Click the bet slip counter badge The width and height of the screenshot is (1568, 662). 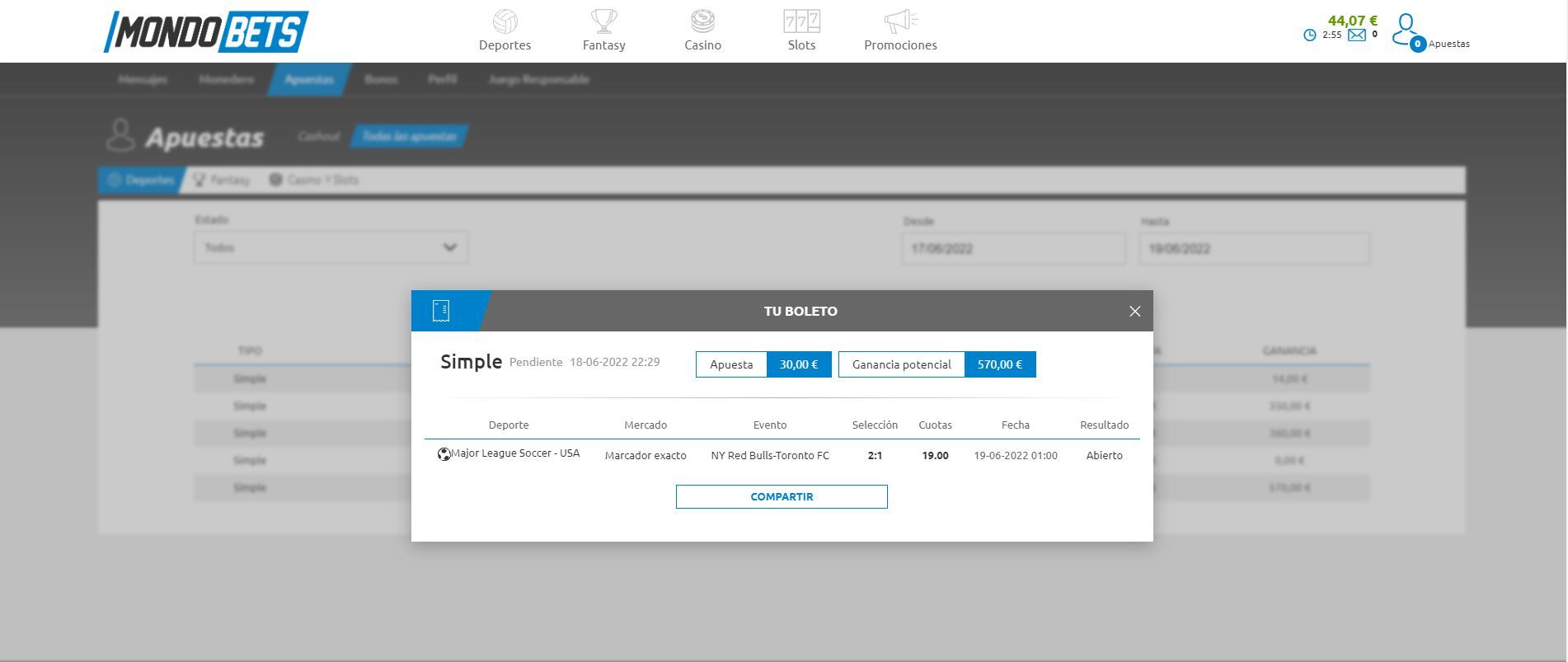point(1418,44)
